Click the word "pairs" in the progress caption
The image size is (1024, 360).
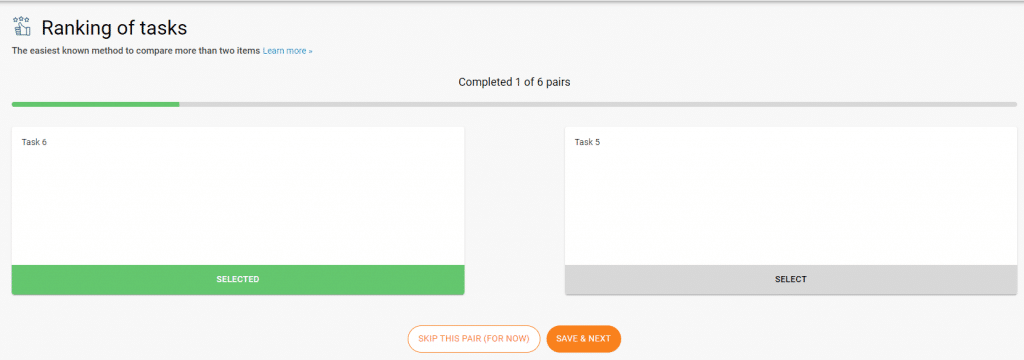[560, 82]
